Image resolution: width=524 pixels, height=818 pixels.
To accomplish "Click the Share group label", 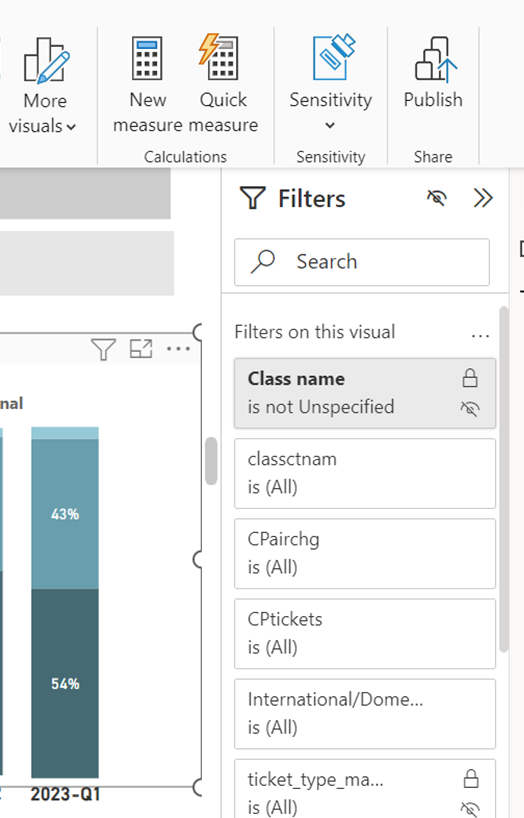I will (x=433, y=157).
